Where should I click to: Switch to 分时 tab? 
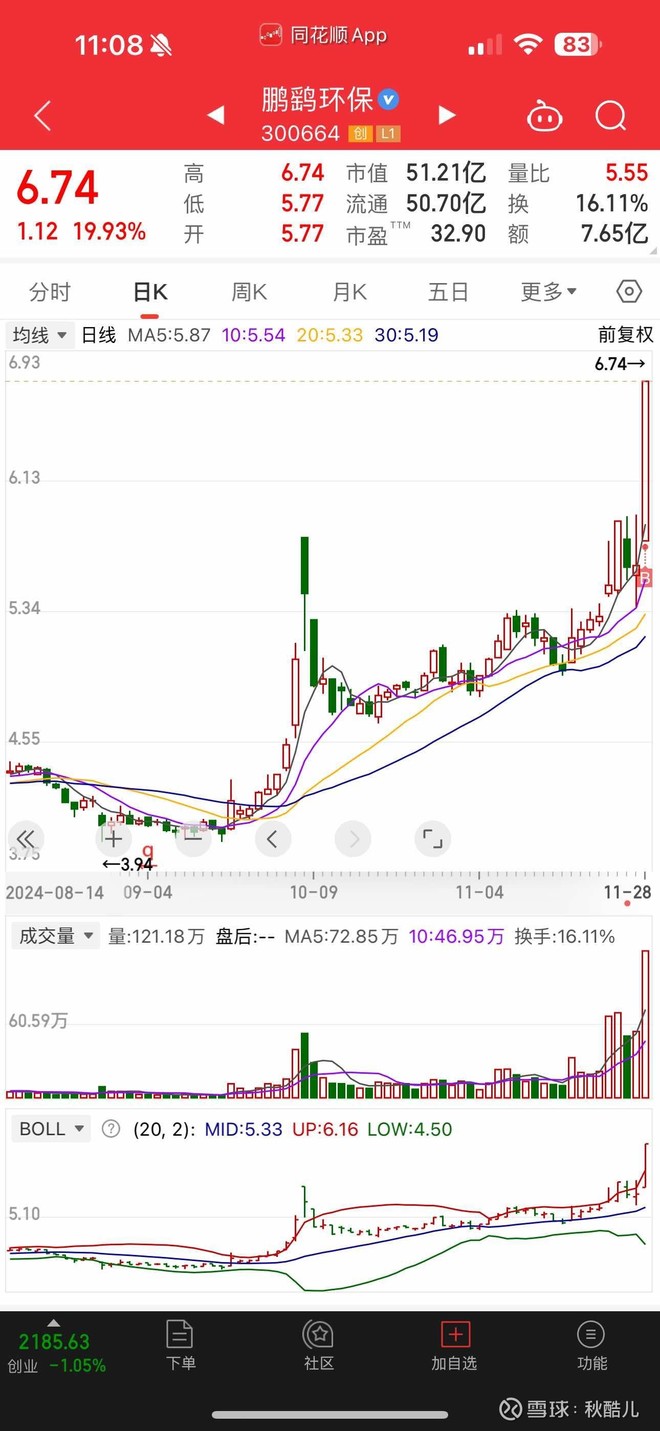(x=50, y=292)
